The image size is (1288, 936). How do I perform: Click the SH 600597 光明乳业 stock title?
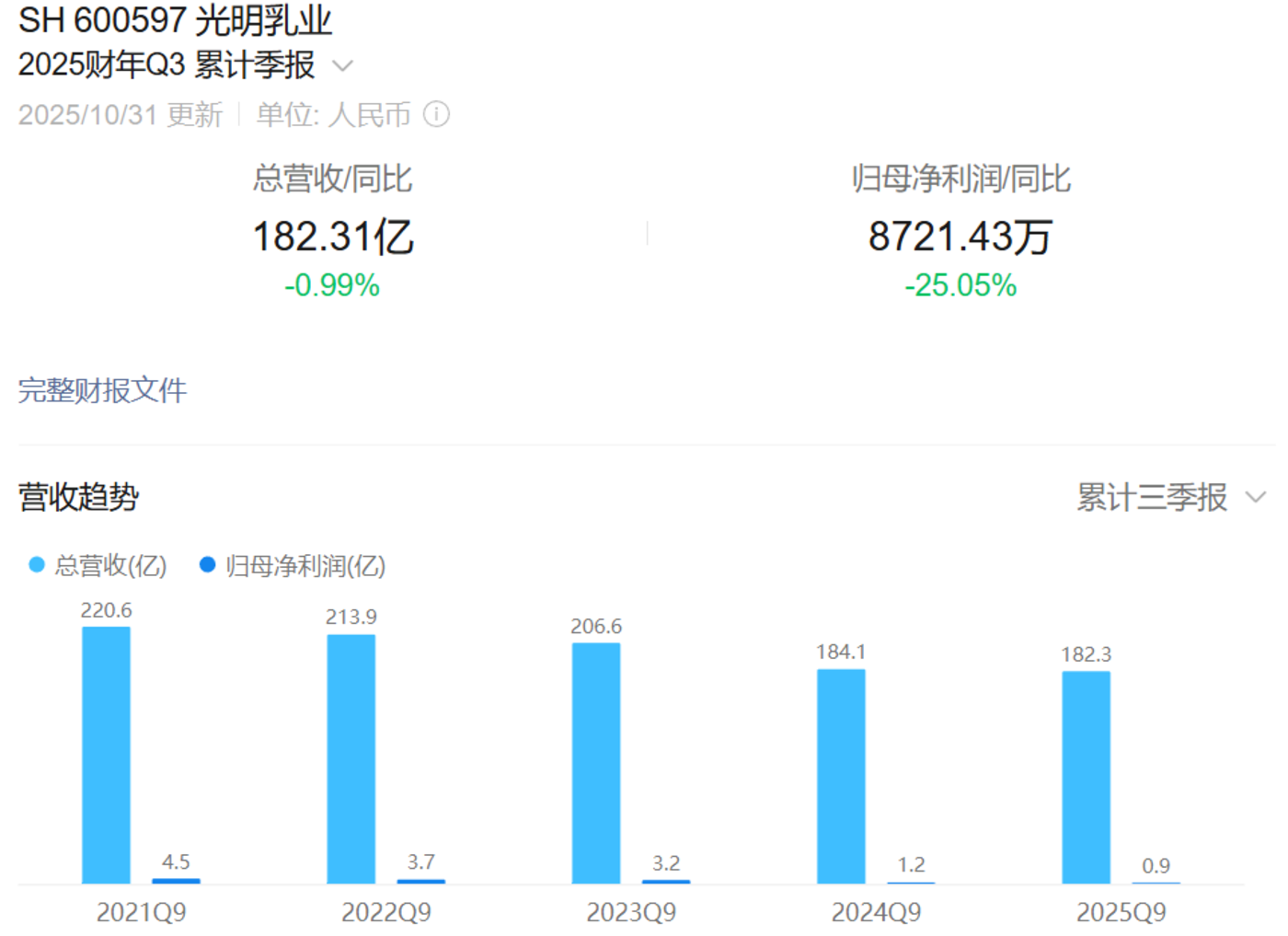(x=175, y=20)
